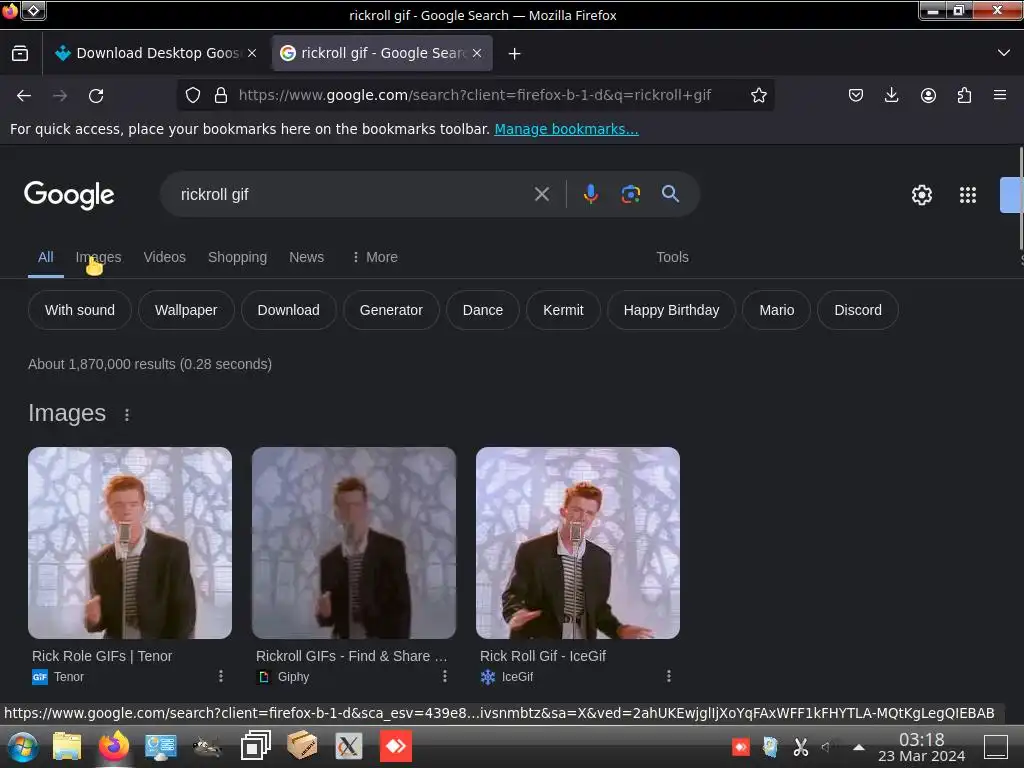The height and width of the screenshot is (768, 1024).
Task: Open more options for the IceGif result
Action: (x=669, y=676)
